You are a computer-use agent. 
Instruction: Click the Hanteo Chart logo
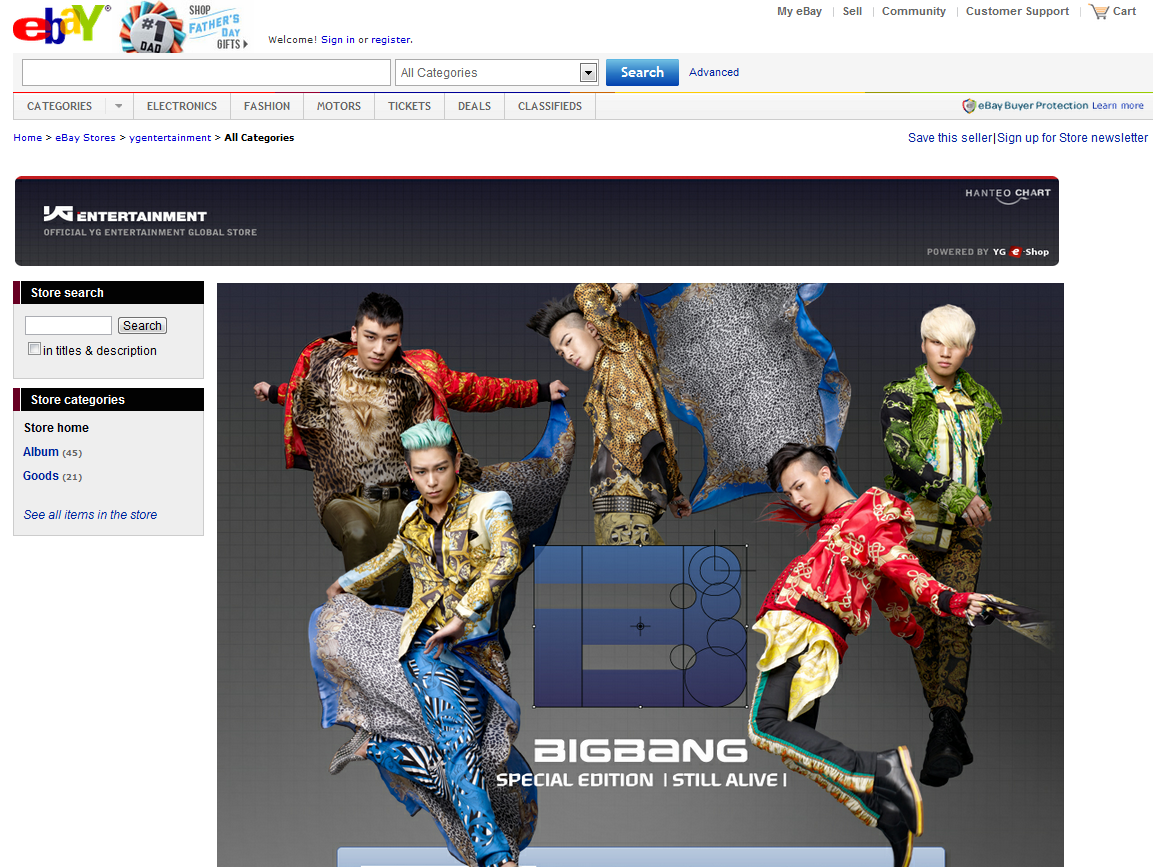(x=1008, y=194)
